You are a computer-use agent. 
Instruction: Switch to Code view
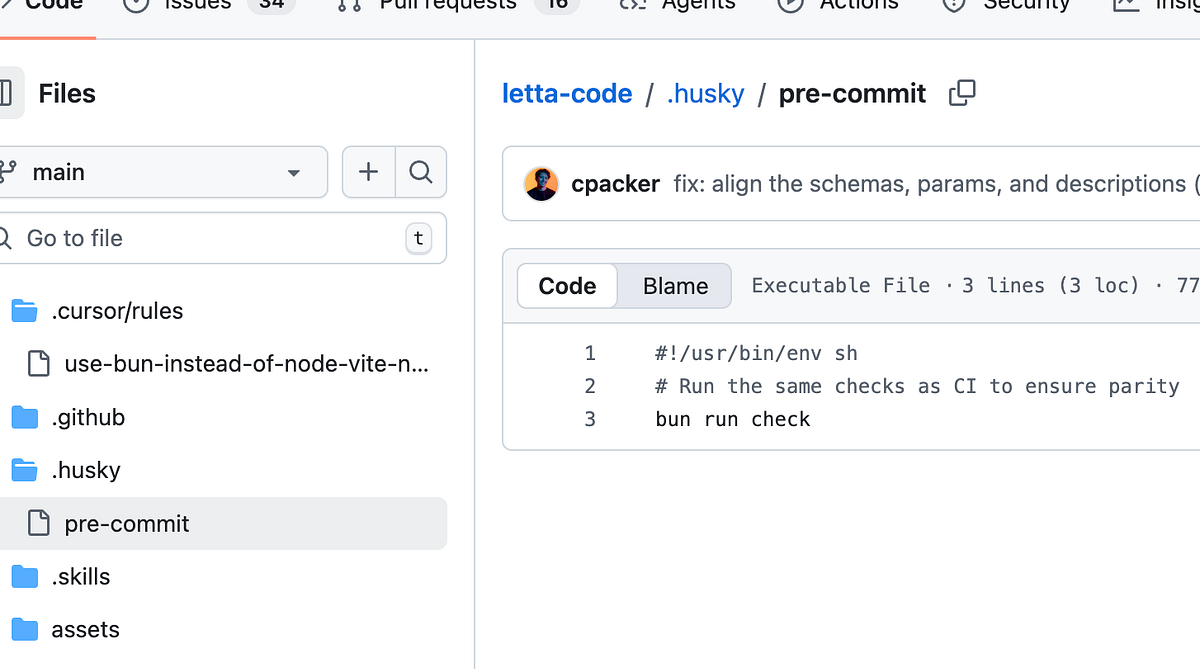click(567, 286)
